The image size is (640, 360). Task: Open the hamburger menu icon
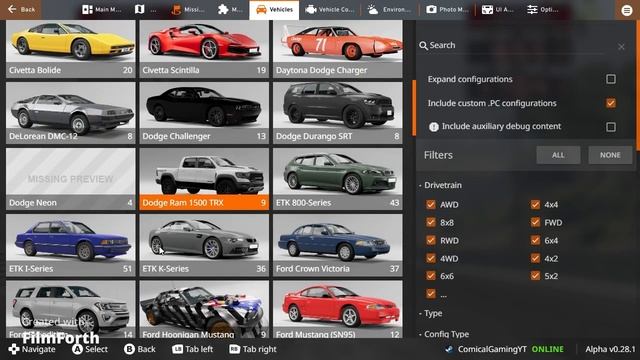pyautogui.click(x=627, y=10)
